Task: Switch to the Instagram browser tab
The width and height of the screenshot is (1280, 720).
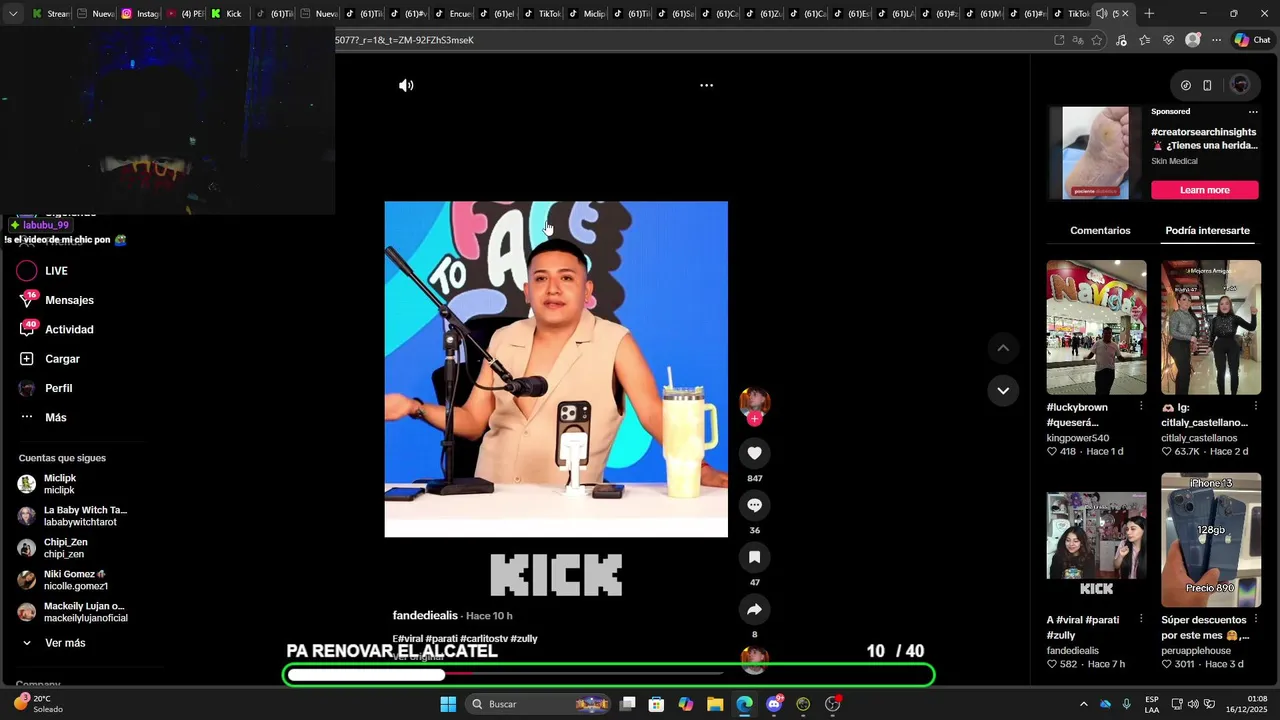Action: [x=140, y=13]
